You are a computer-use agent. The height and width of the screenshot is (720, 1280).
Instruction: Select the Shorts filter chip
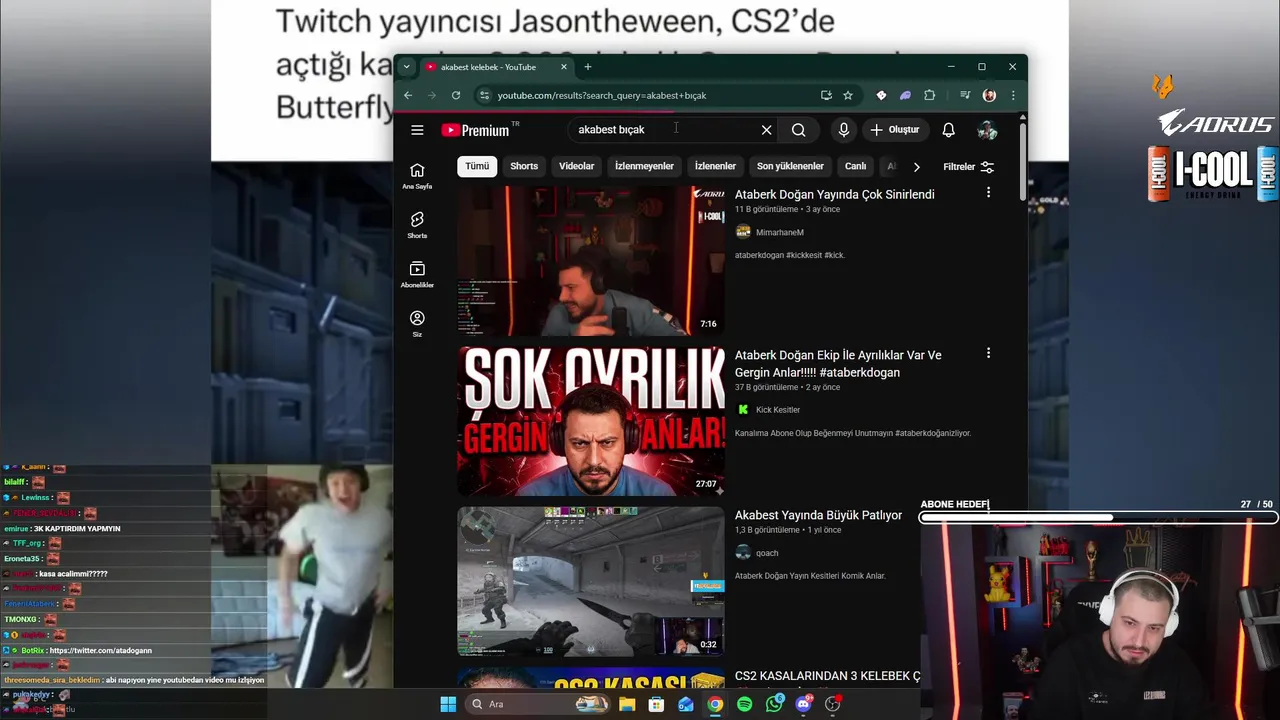click(x=524, y=166)
